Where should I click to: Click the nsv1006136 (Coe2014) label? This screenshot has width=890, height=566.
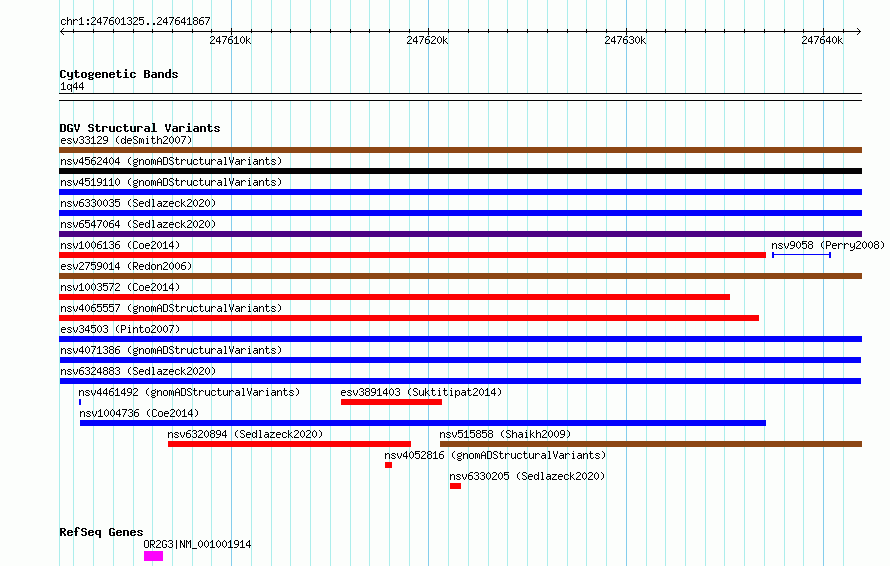point(120,245)
